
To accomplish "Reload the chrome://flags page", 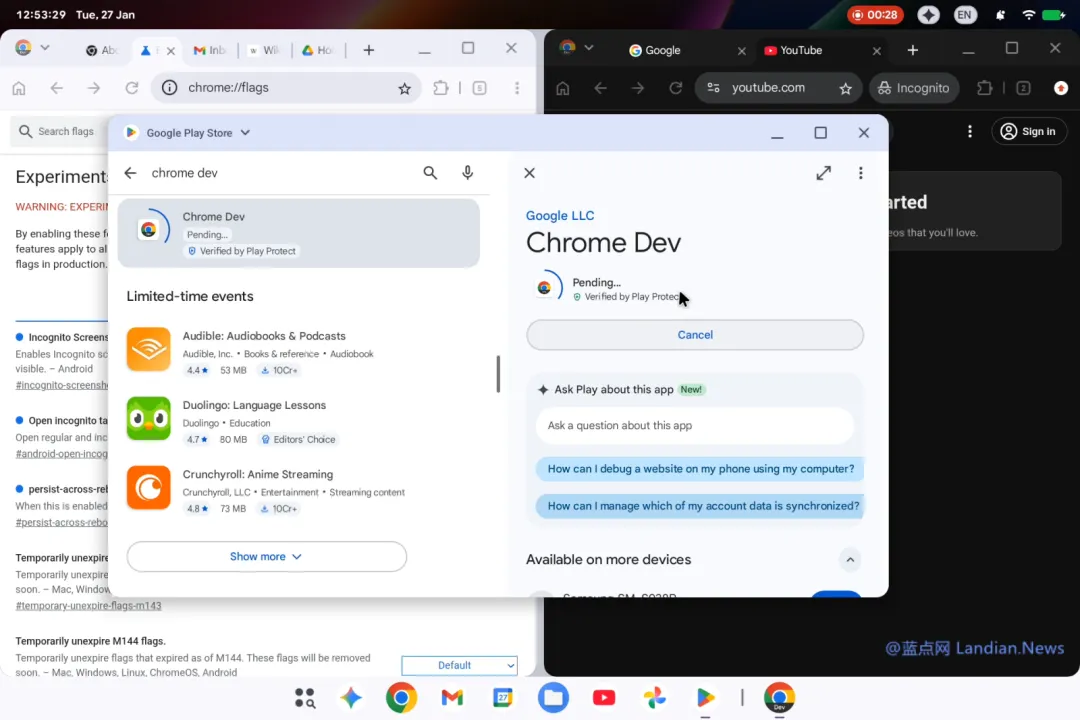I will [132, 88].
